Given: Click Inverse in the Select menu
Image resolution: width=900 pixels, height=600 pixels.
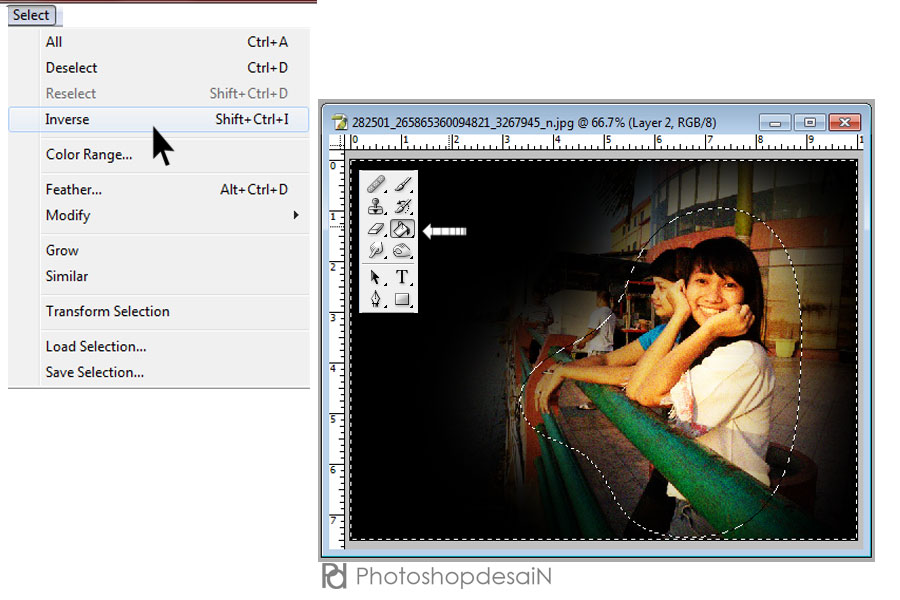Looking at the screenshot, I should click(x=67, y=119).
